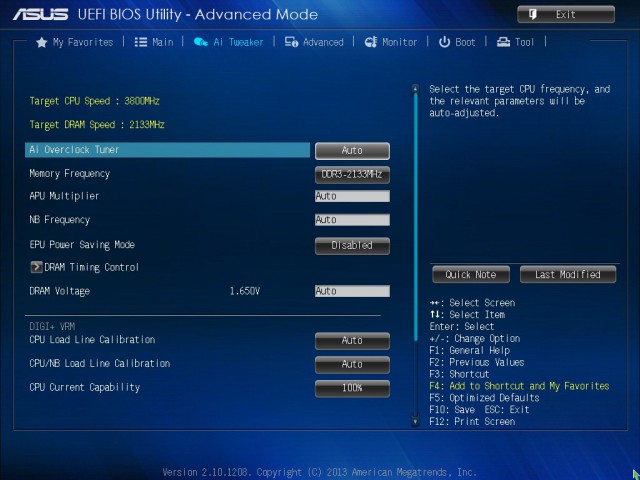The height and width of the screenshot is (480, 640).
Task: Select CPU Current Capability label
Action: tap(84, 387)
